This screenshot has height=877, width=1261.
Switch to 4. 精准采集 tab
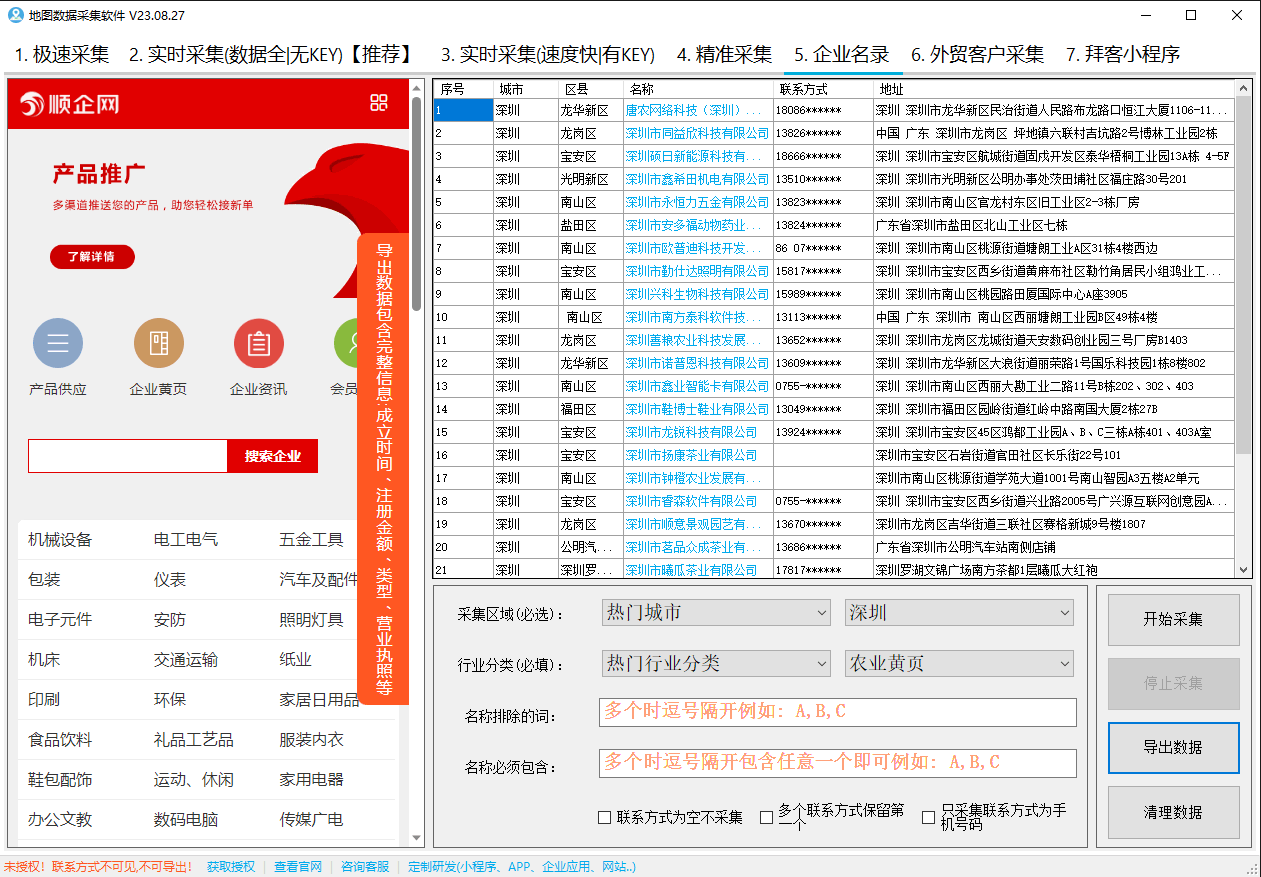[724, 54]
